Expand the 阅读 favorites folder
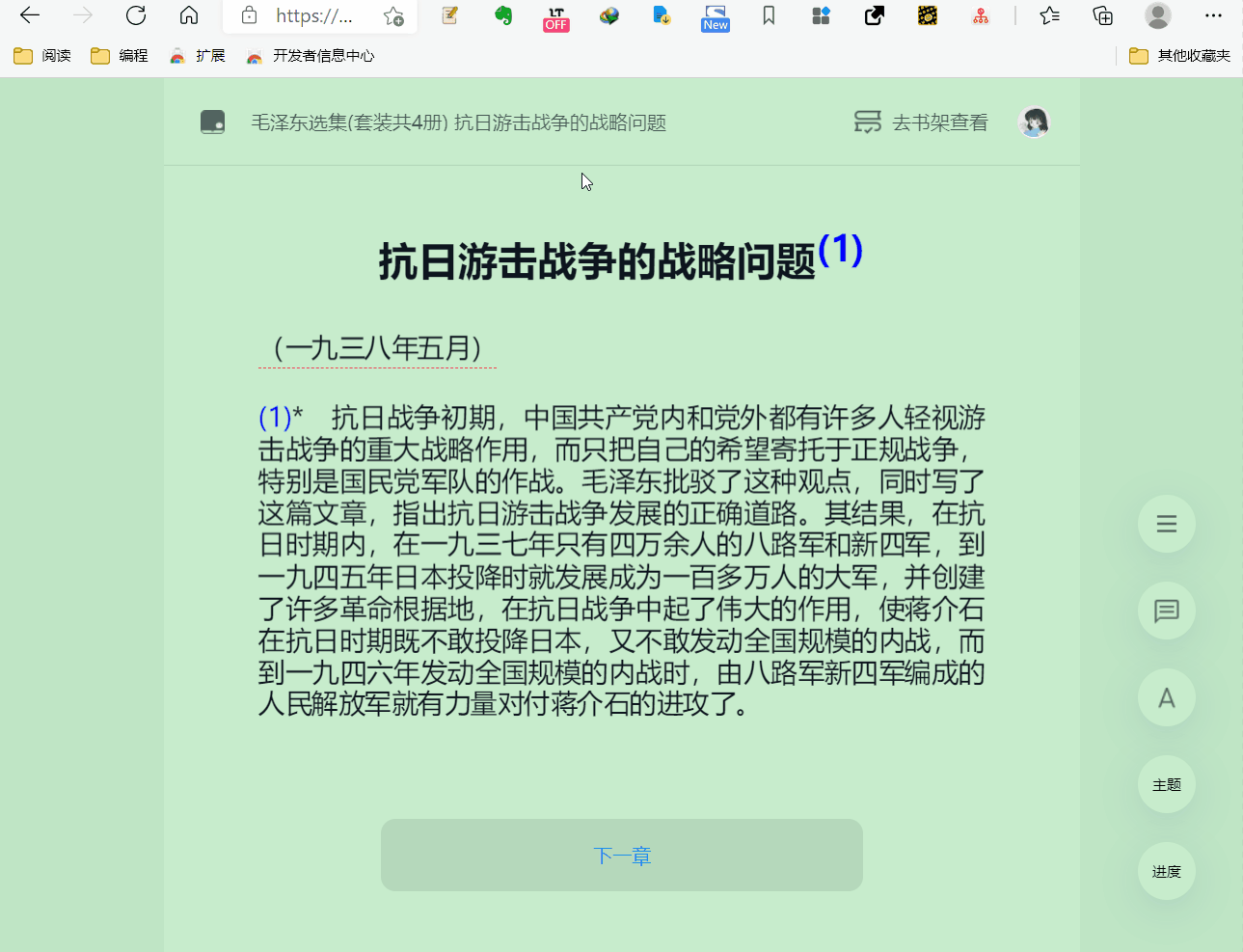This screenshot has height=952, width=1243. coord(41,55)
